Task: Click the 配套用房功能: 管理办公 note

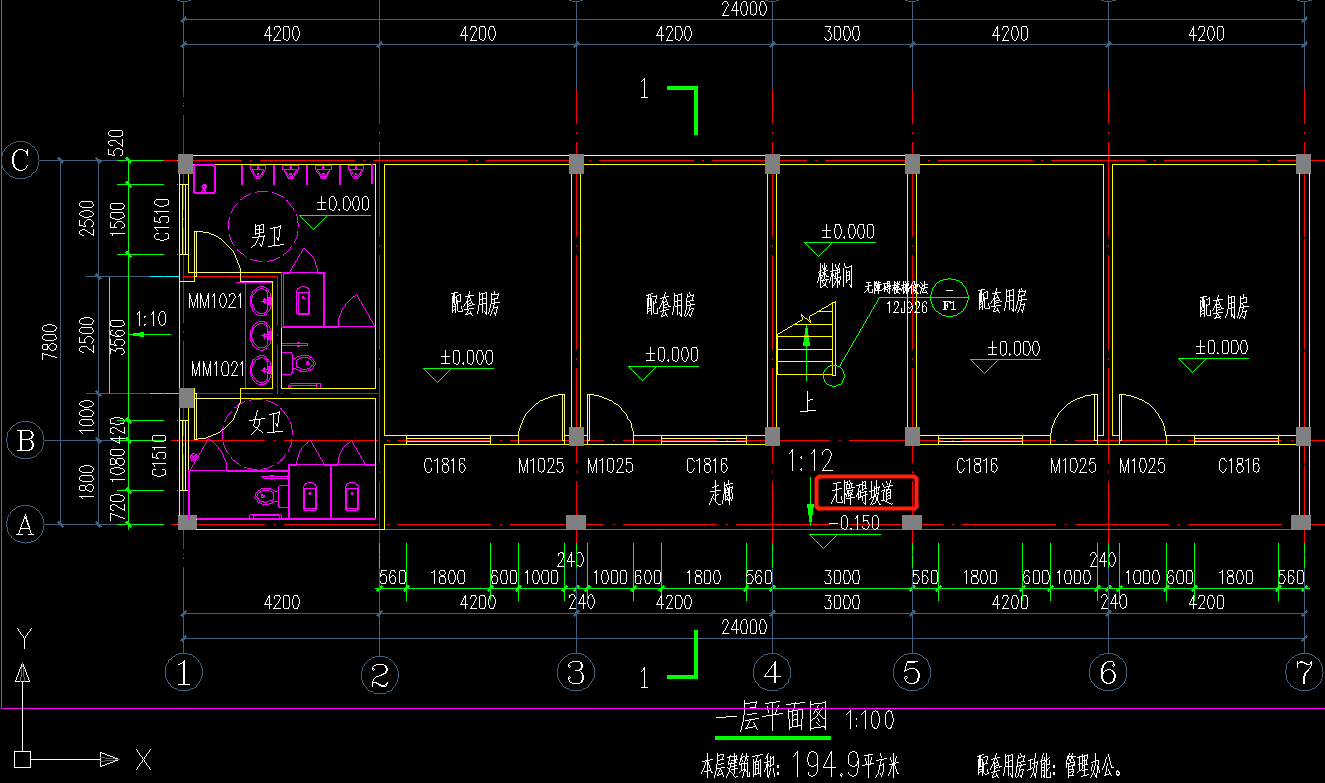Action: pyautogui.click(x=1050, y=767)
